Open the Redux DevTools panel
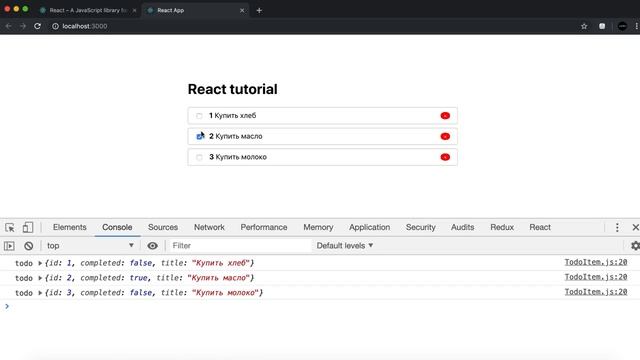 (x=502, y=227)
